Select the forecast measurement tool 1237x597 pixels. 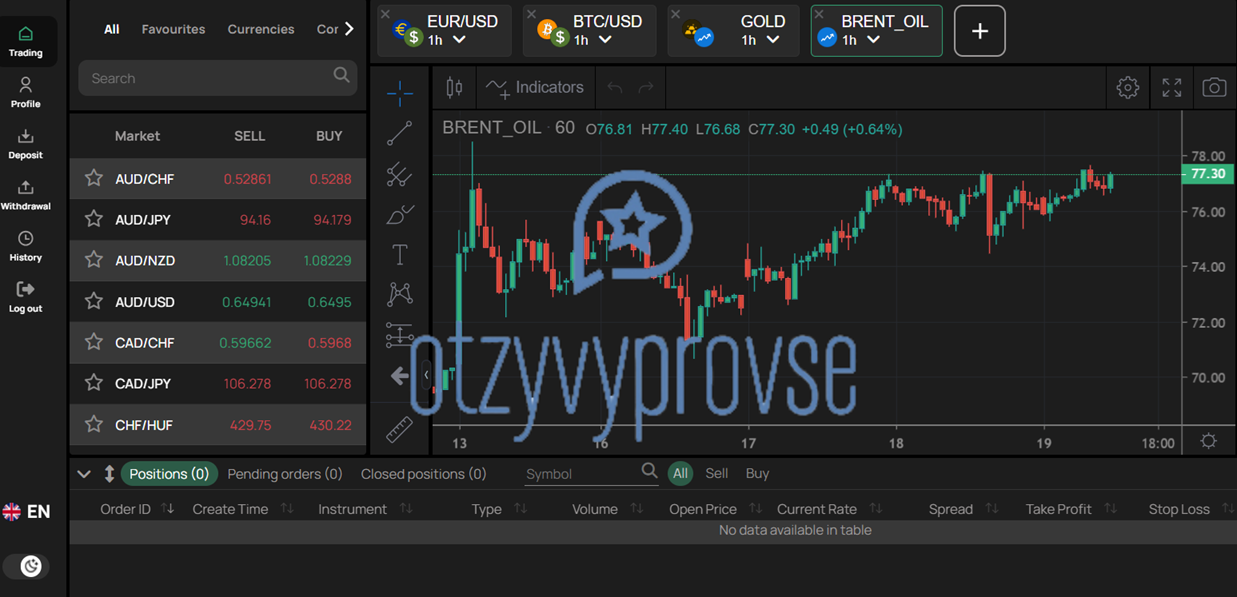(400, 334)
